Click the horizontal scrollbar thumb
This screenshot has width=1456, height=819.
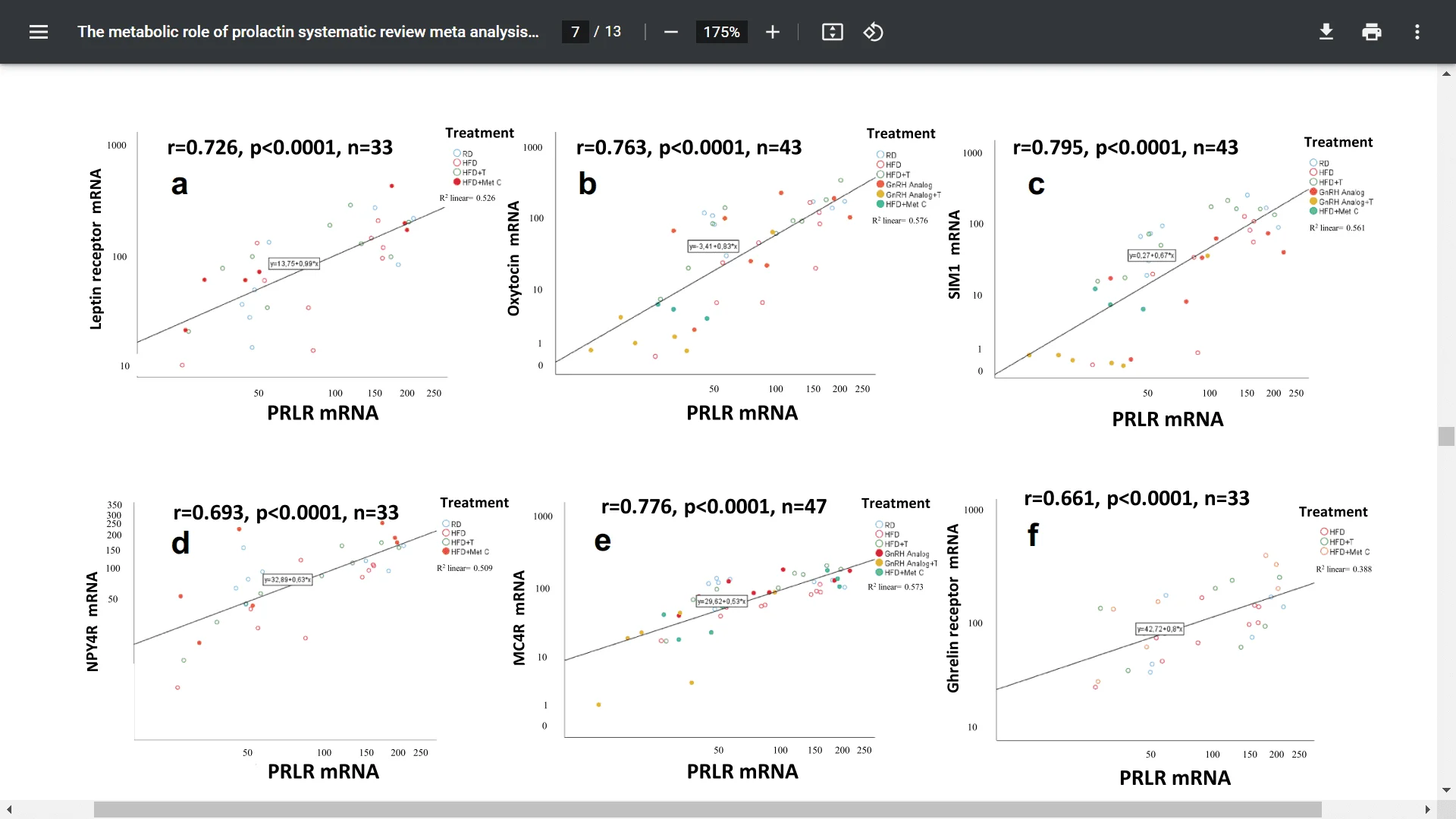point(708,810)
